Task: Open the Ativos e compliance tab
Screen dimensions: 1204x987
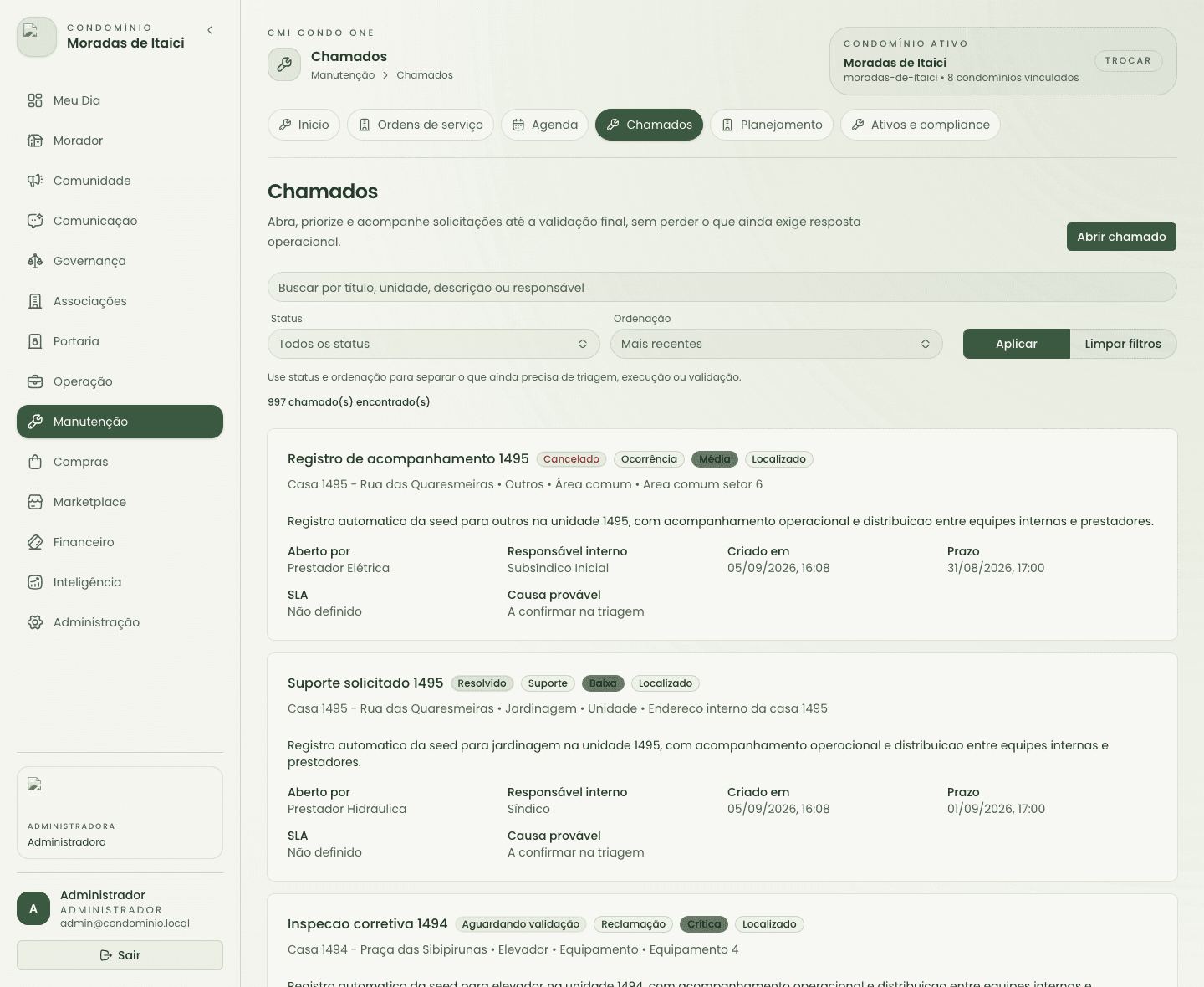Action: click(921, 125)
